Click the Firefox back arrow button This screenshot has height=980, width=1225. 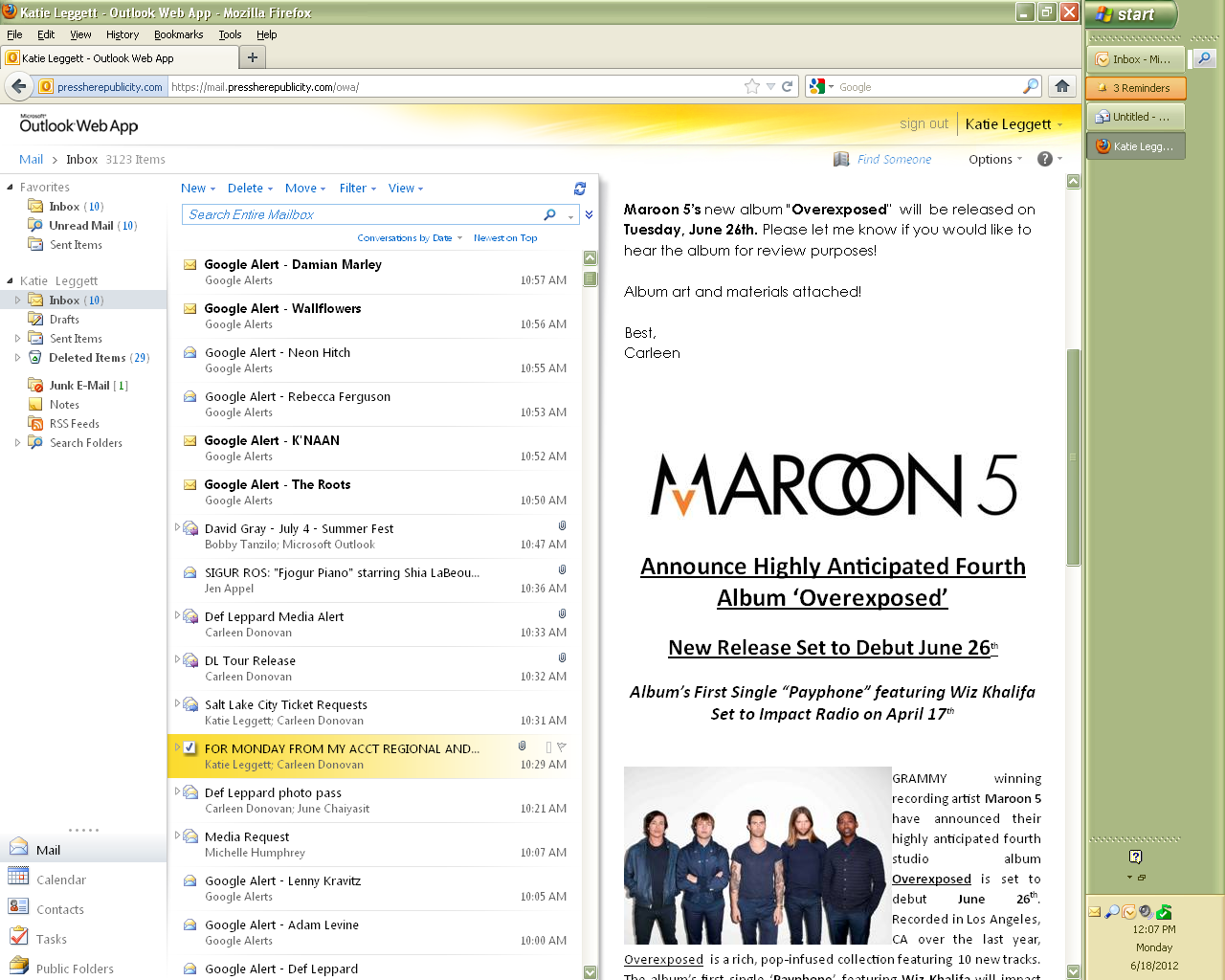tap(18, 86)
